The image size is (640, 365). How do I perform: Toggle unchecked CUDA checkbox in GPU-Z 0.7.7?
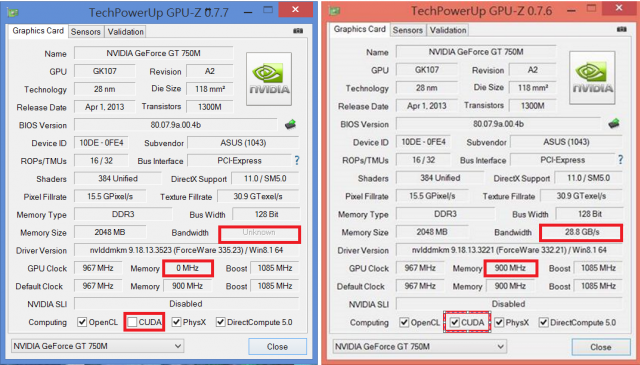point(132,322)
